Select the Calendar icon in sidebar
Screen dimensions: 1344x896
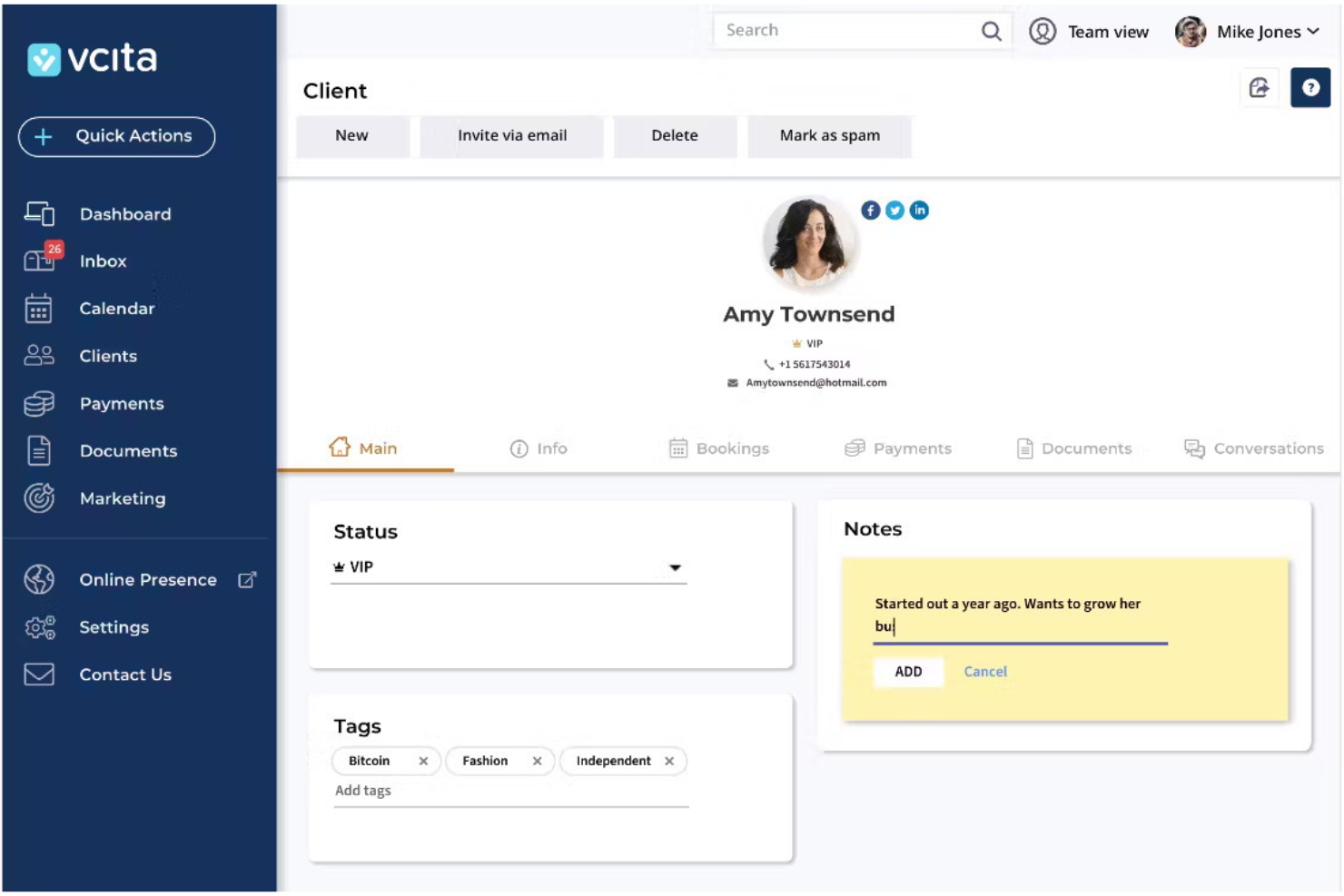click(39, 309)
